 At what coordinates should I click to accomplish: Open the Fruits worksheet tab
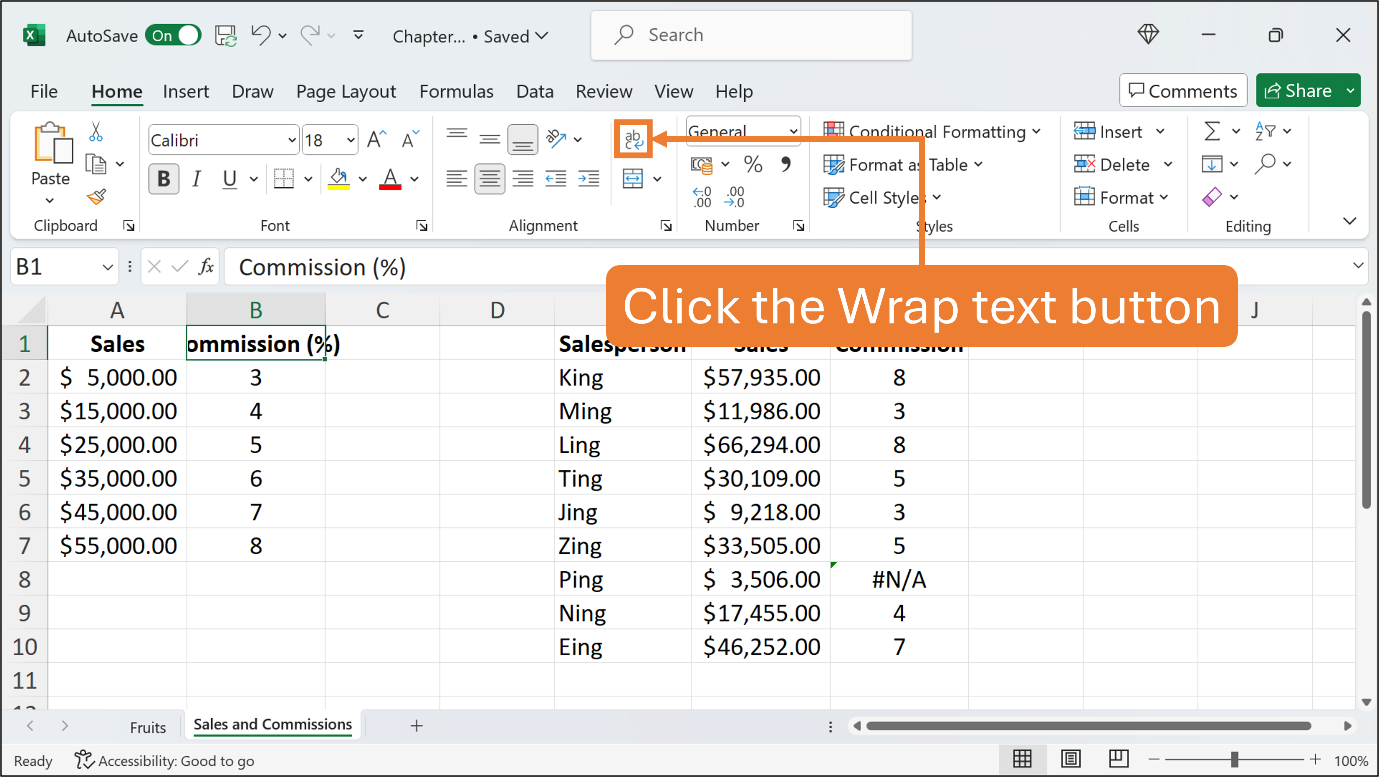point(148,727)
